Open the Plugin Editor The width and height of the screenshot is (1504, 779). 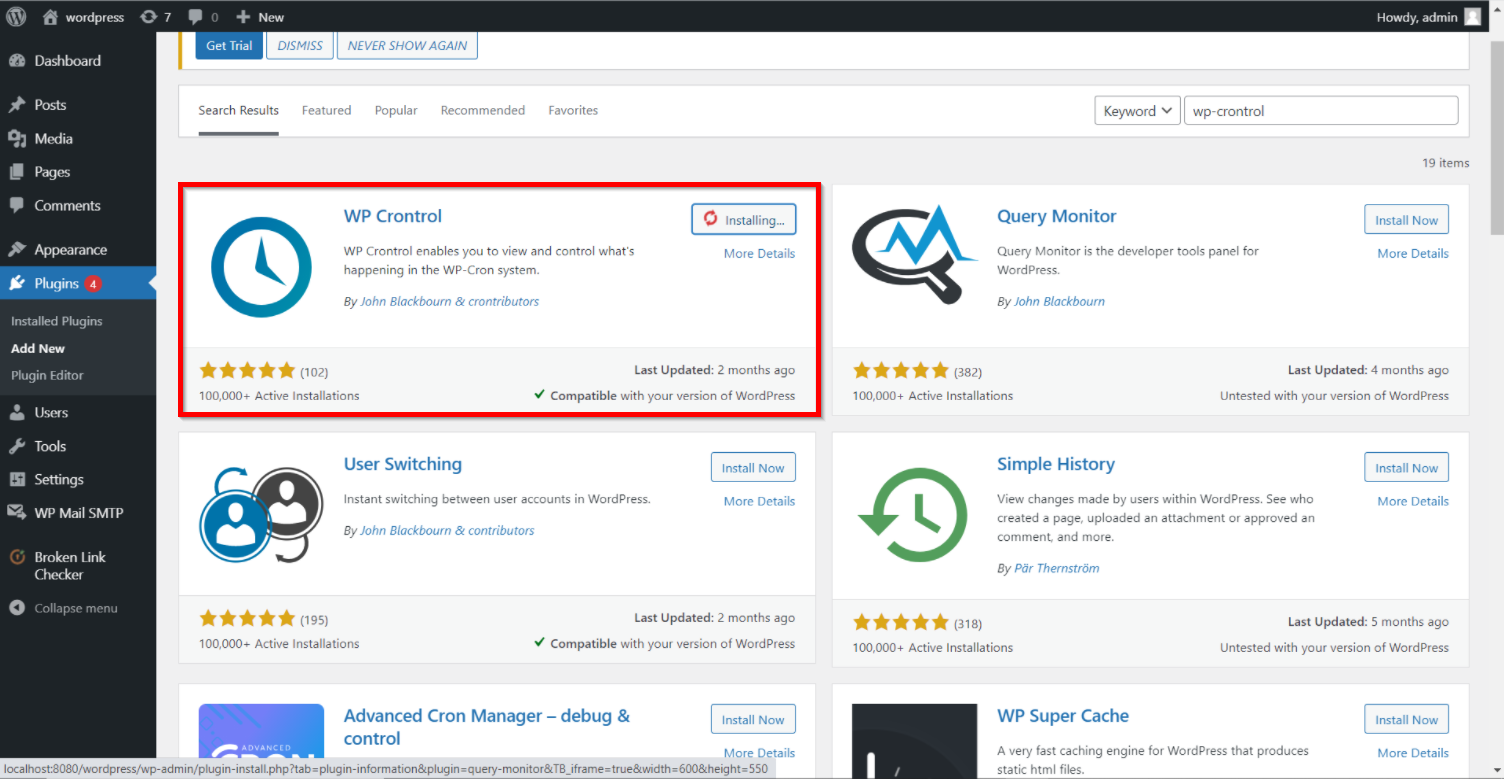[x=47, y=376]
